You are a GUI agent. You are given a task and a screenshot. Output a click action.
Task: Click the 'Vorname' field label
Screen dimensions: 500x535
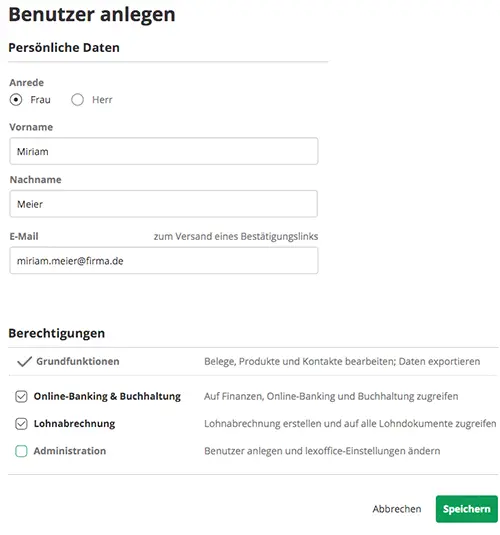click(31, 127)
